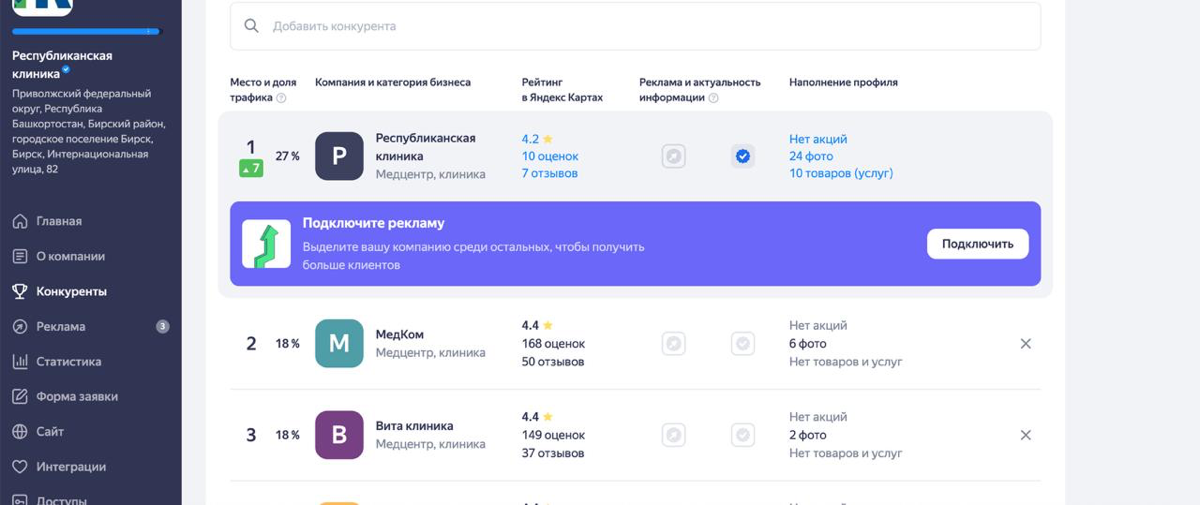The height and width of the screenshot is (505, 1200).
Task: Click the document icon beside О компании
Action: (x=19, y=256)
